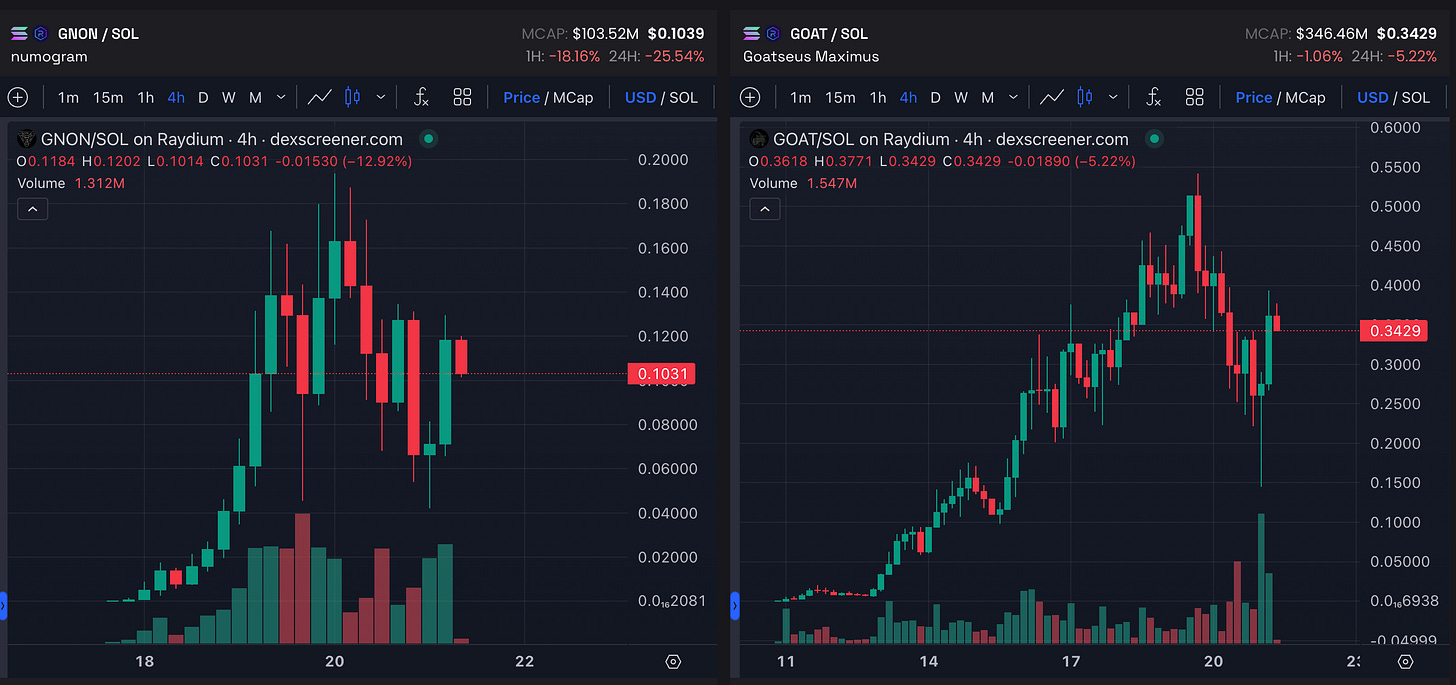Image resolution: width=1456 pixels, height=685 pixels.
Task: Click Raydium icon beside GNON / SOL
Action: tap(41, 33)
